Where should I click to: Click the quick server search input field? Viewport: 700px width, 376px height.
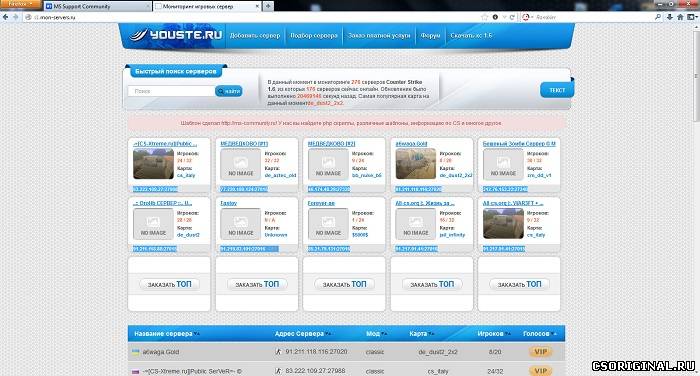pos(171,91)
